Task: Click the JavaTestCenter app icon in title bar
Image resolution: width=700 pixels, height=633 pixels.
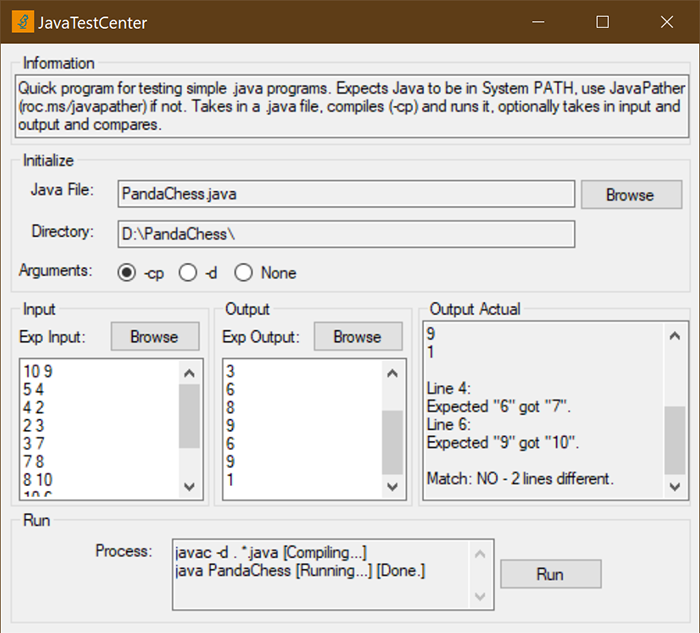Action: pos(22,21)
